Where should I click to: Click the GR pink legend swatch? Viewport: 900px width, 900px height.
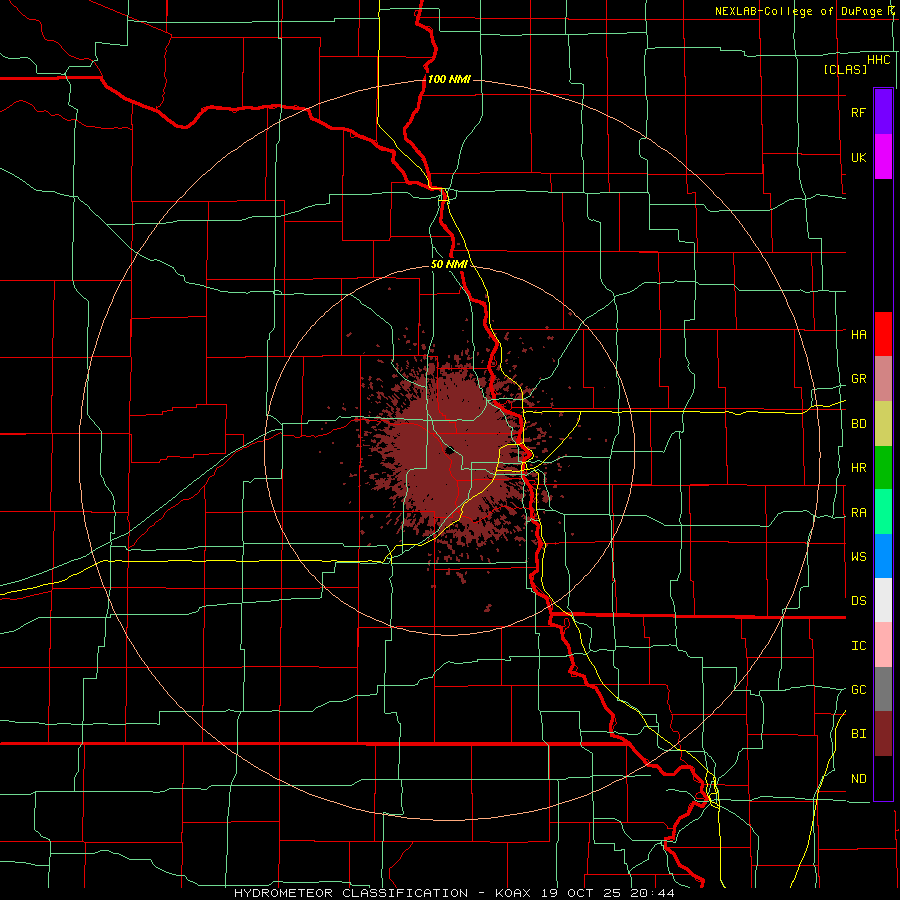pos(883,379)
